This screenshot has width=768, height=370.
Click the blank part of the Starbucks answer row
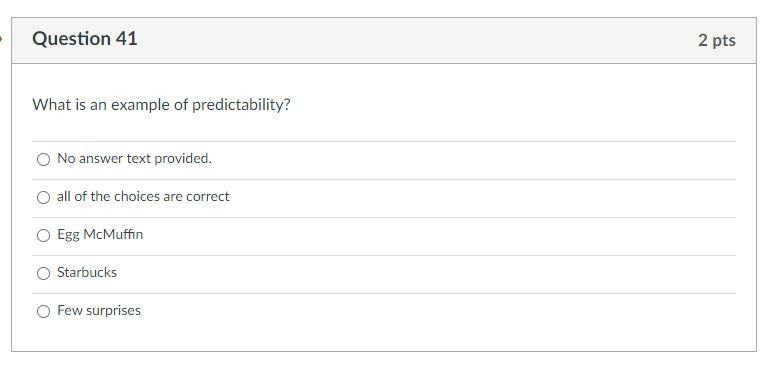pos(426,273)
